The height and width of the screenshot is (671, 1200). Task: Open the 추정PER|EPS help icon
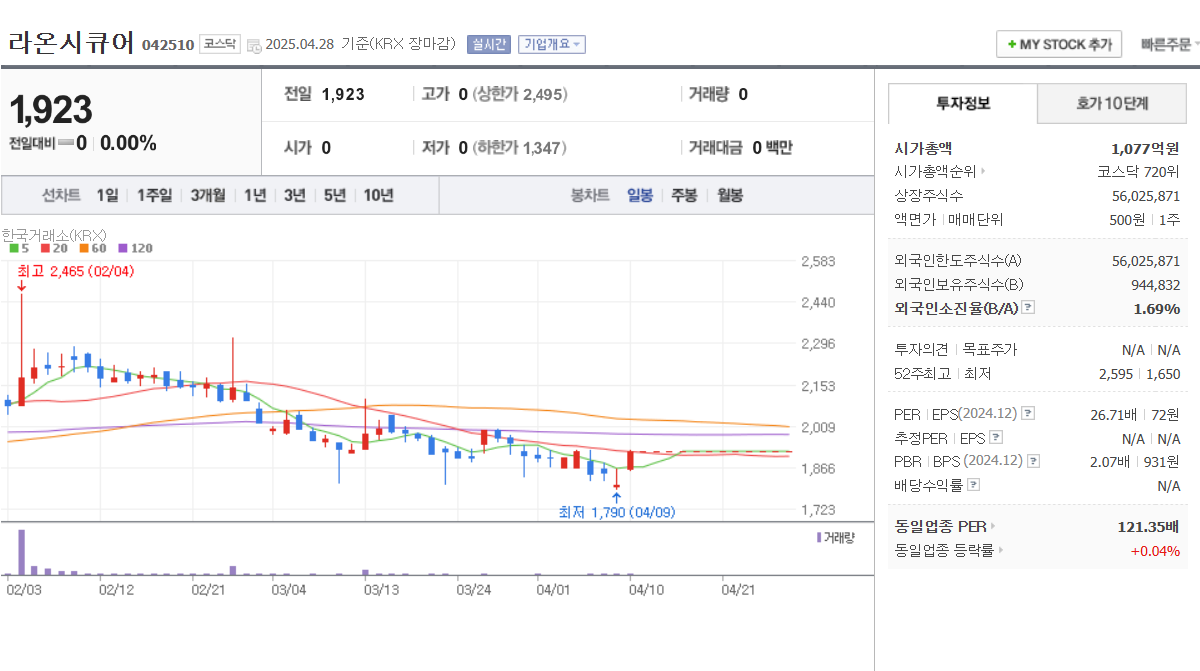[995, 438]
